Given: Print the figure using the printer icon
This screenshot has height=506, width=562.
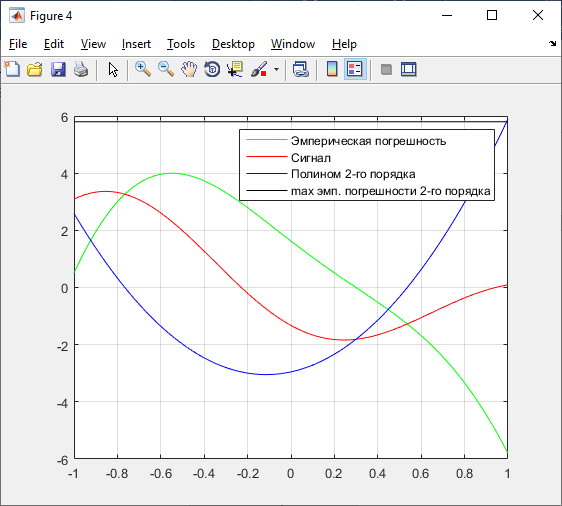Looking at the screenshot, I should [x=81, y=69].
